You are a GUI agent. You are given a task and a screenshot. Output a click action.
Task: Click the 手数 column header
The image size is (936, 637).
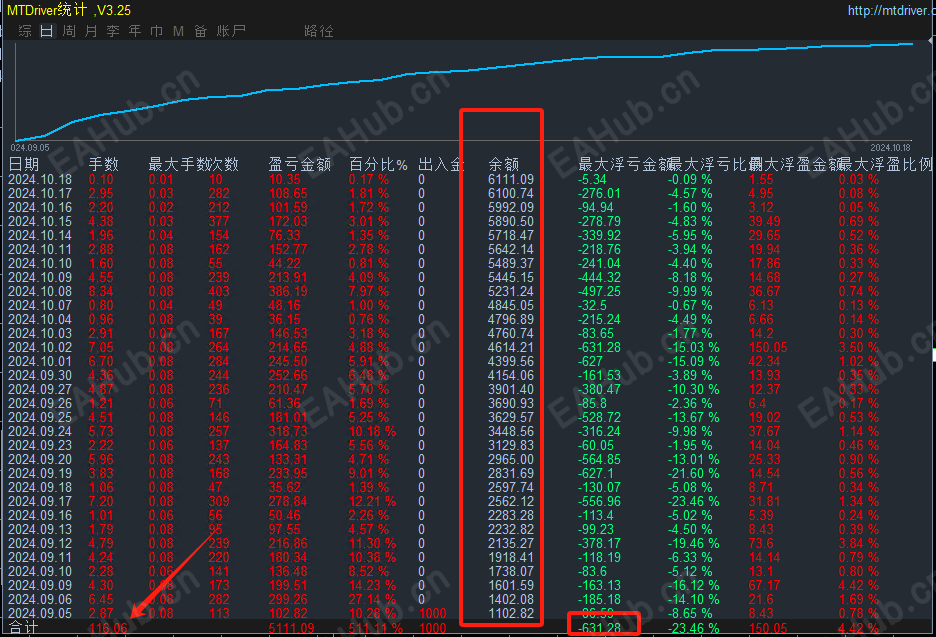click(104, 164)
